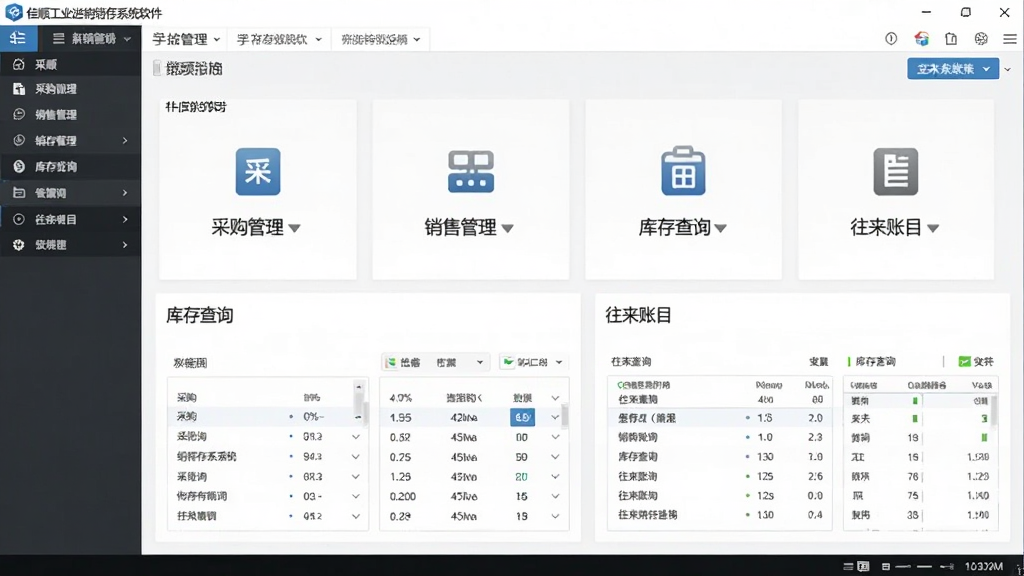Click the green bar in the 夹夫 row
This screenshot has height=576, width=1024.
click(915, 419)
